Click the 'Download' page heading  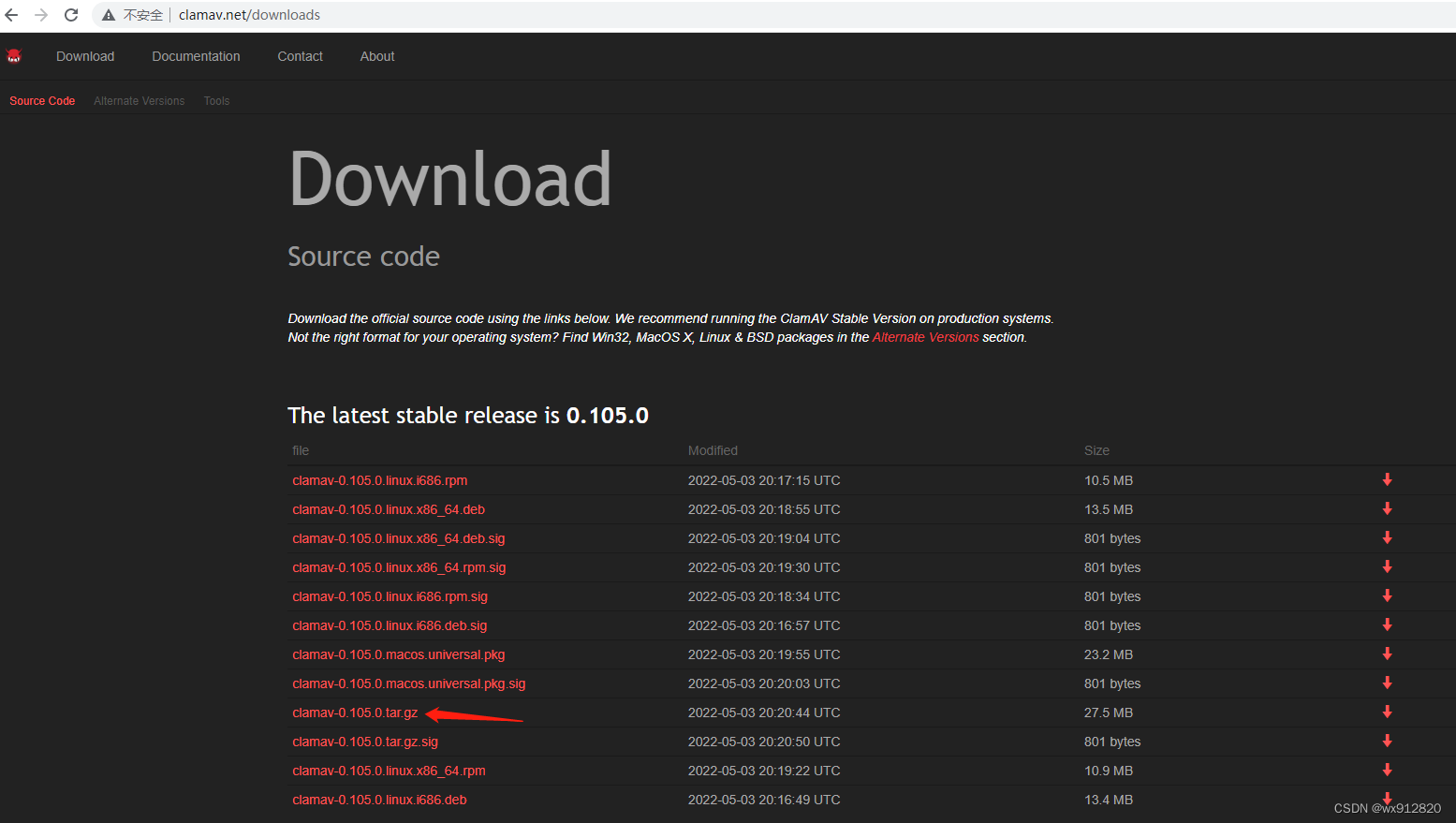[x=450, y=179]
